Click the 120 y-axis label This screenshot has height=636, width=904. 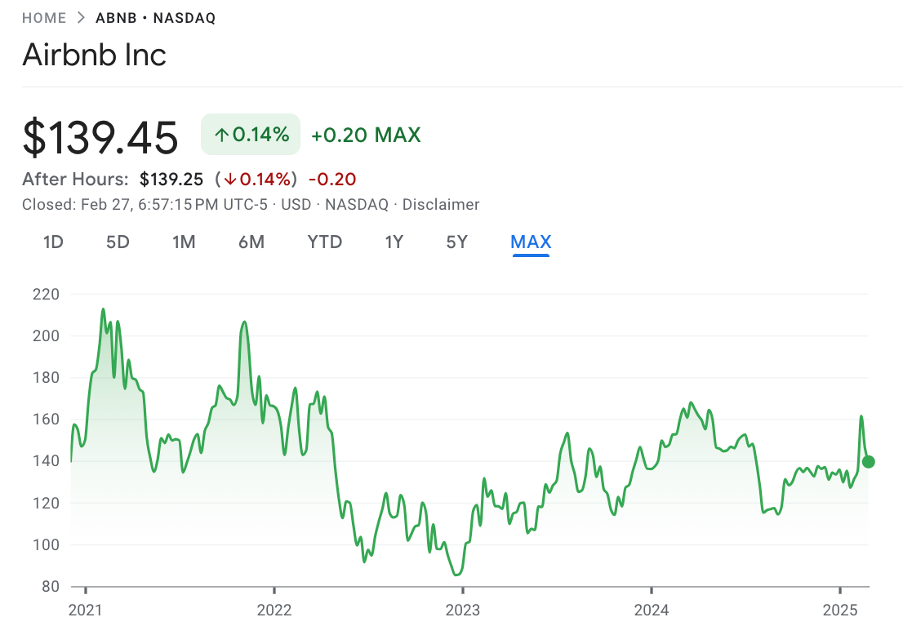click(46, 503)
